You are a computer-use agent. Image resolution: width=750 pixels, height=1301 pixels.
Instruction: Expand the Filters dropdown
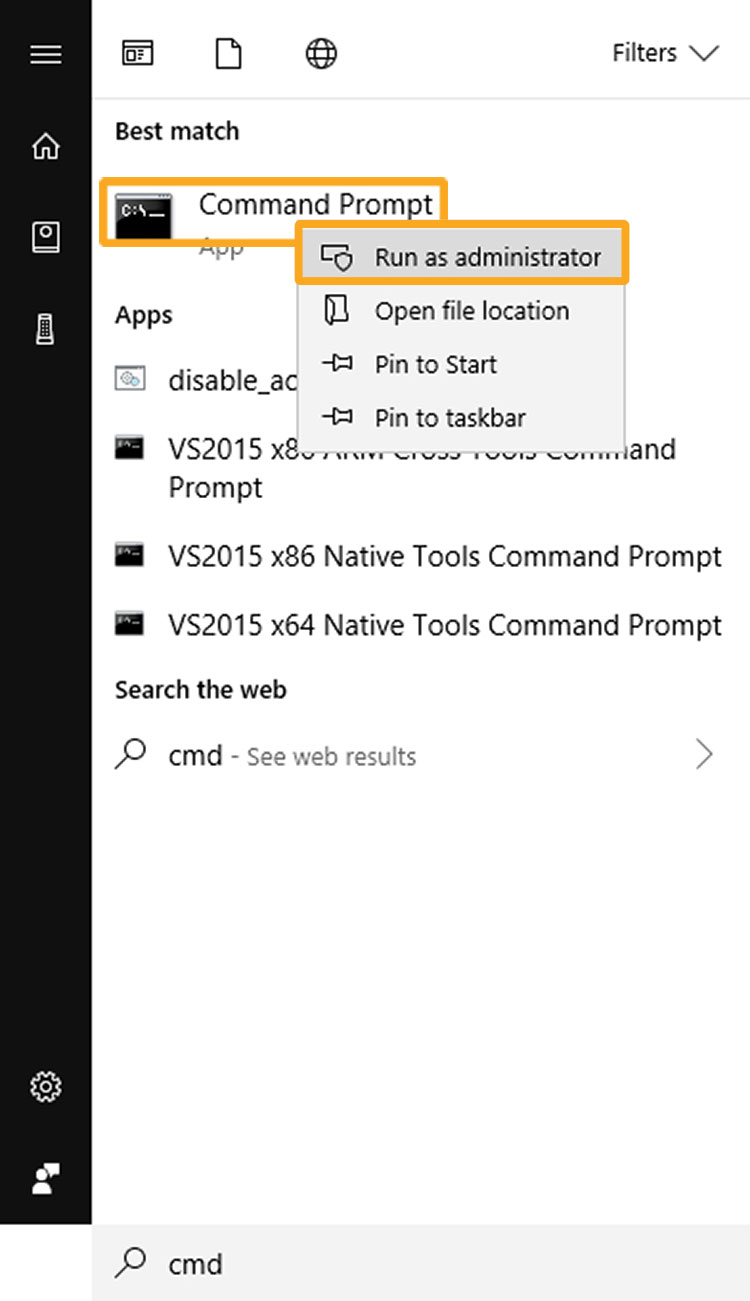665,53
